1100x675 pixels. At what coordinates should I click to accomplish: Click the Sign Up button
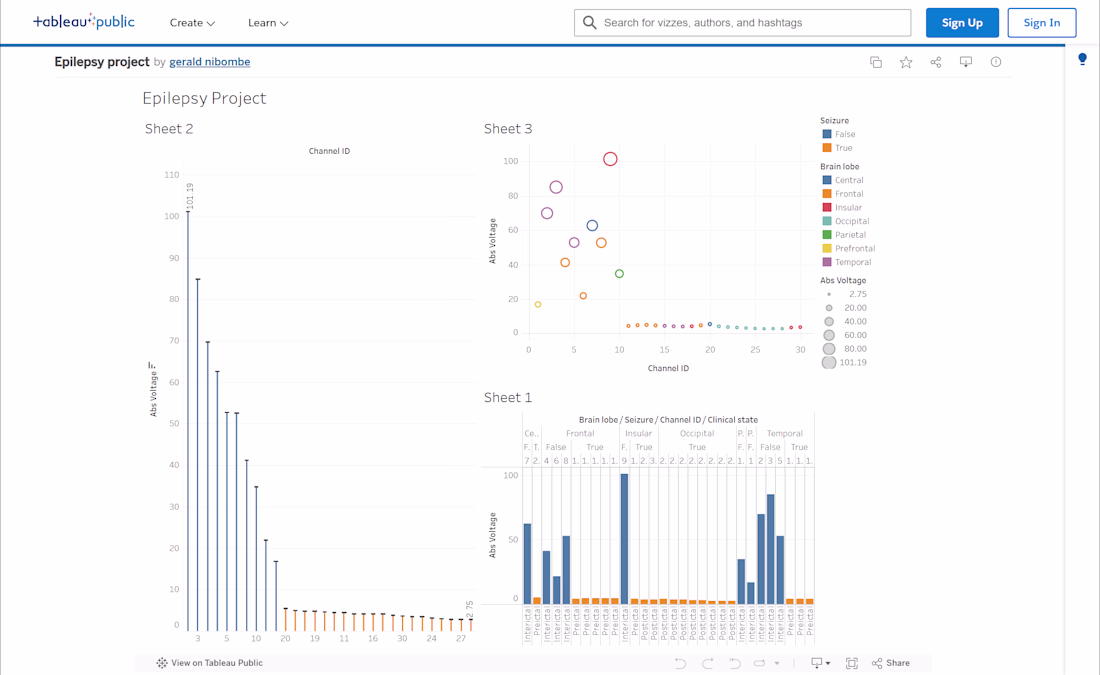pyautogui.click(x=962, y=22)
